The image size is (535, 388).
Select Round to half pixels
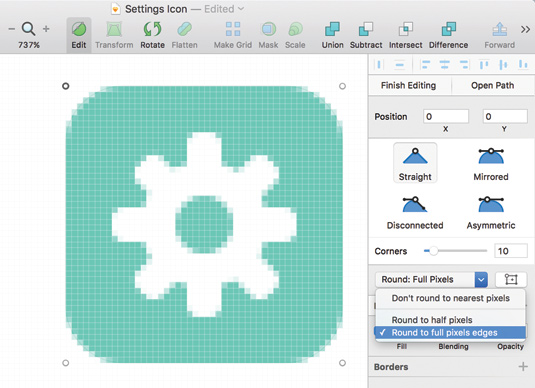pos(450,320)
